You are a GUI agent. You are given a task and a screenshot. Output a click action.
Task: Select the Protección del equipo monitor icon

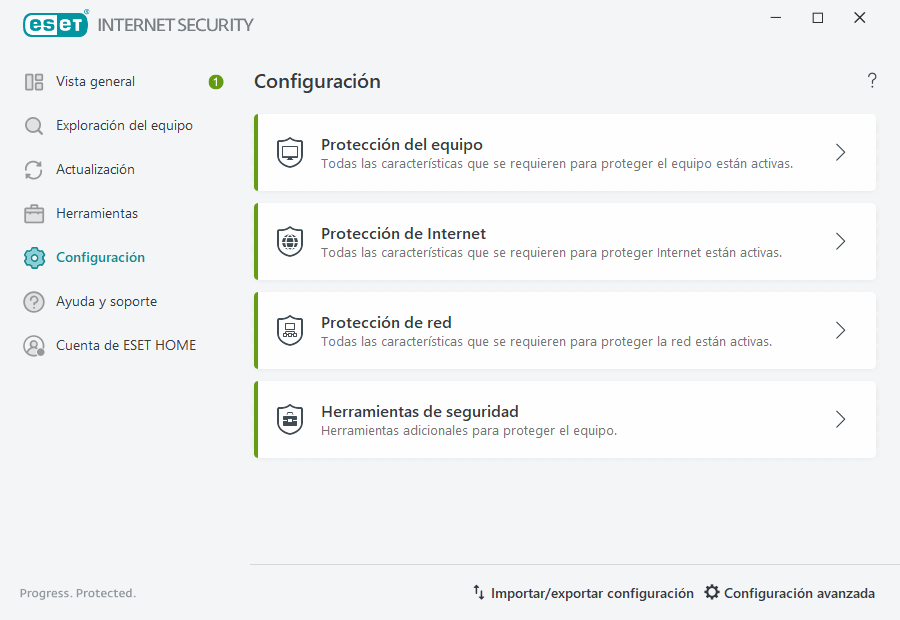pos(290,152)
